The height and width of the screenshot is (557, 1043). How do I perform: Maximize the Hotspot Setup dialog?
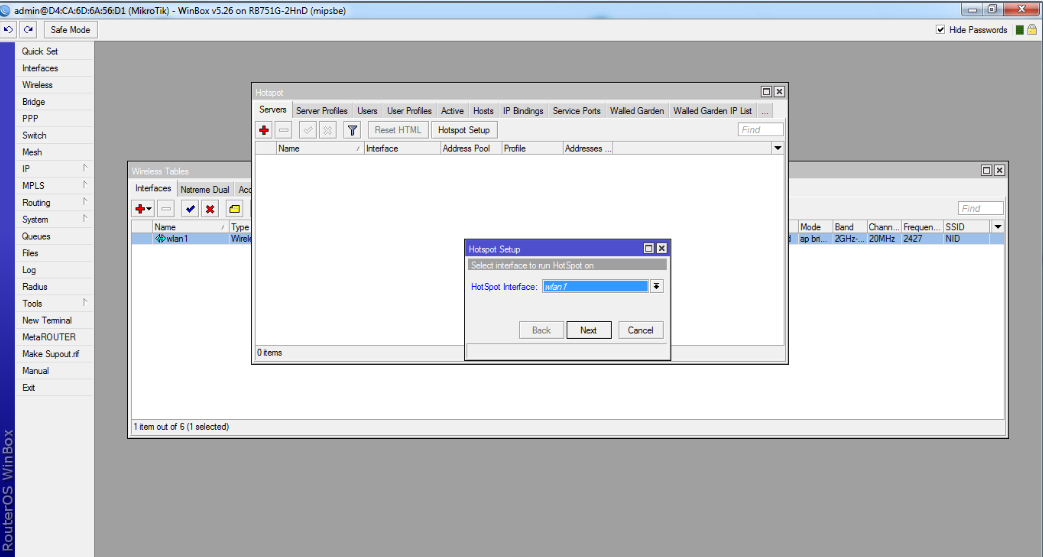pos(649,248)
